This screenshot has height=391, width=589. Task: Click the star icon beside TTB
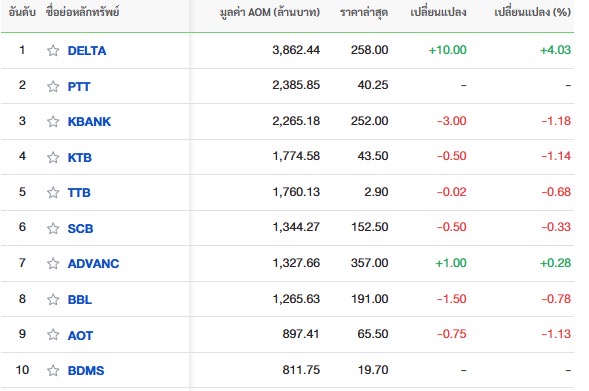(x=53, y=192)
